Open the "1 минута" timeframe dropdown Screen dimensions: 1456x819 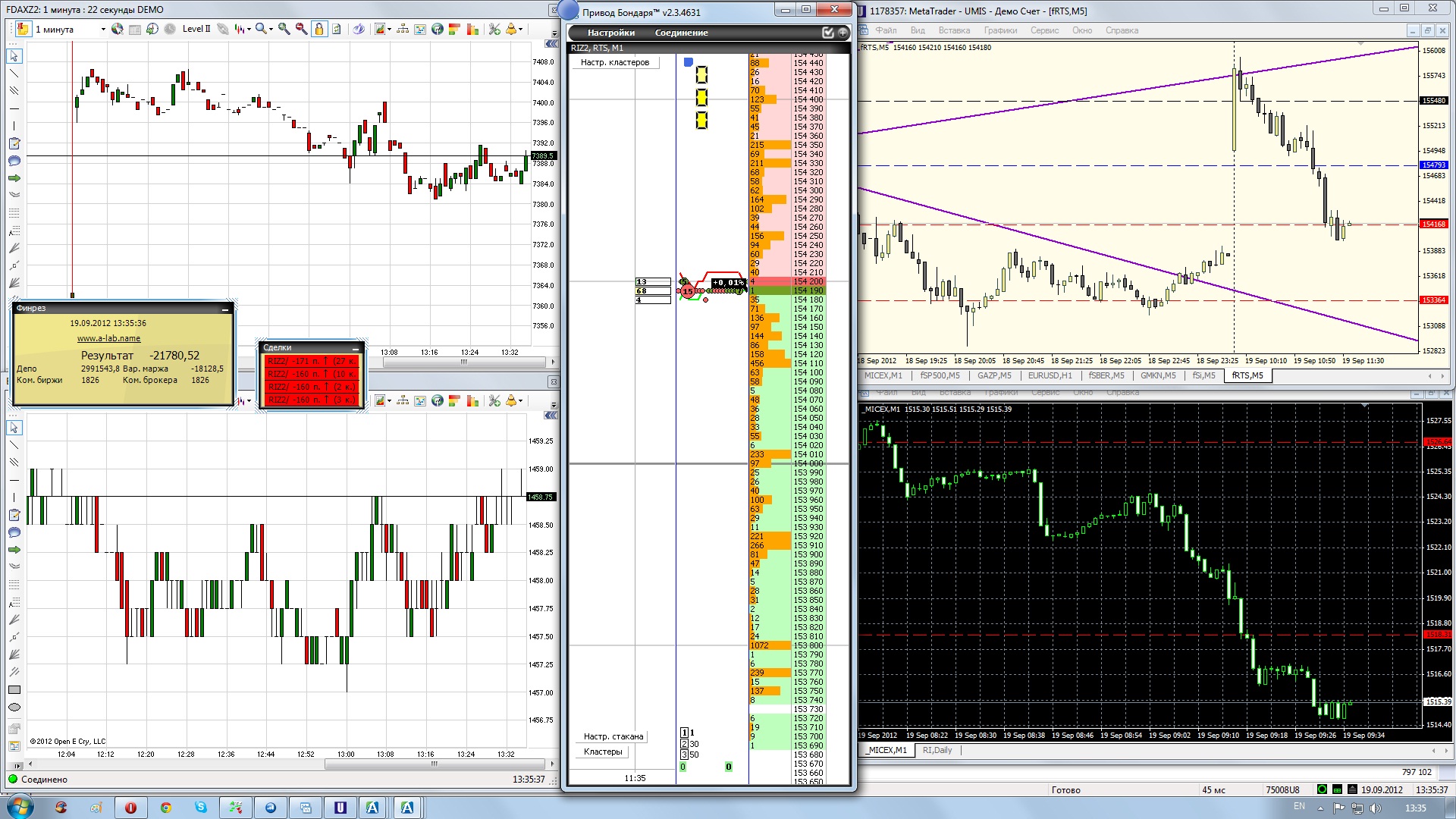pos(103,30)
